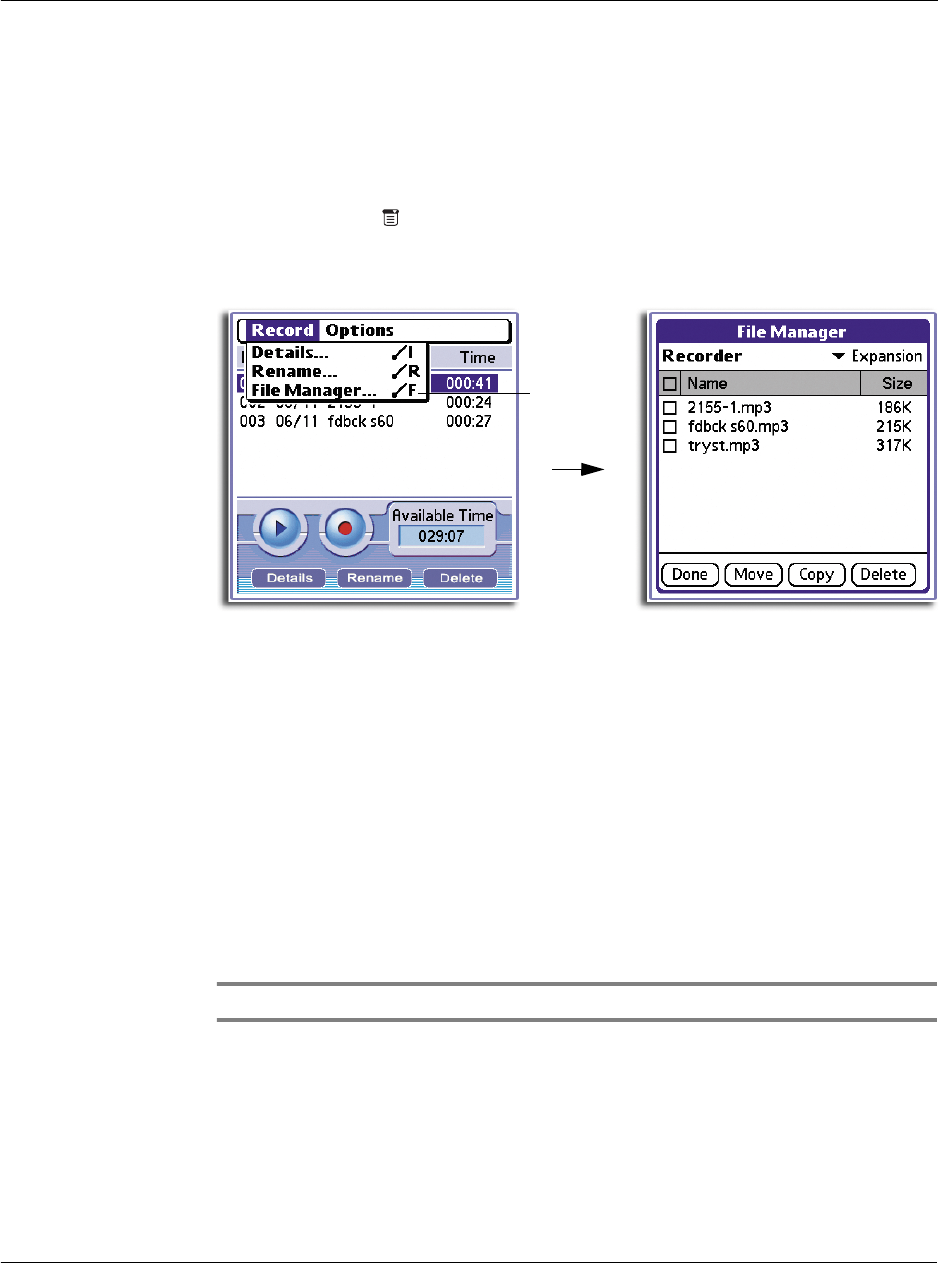Click the 215K size value
Screen dimensions: 939x1263
[x=894, y=427]
